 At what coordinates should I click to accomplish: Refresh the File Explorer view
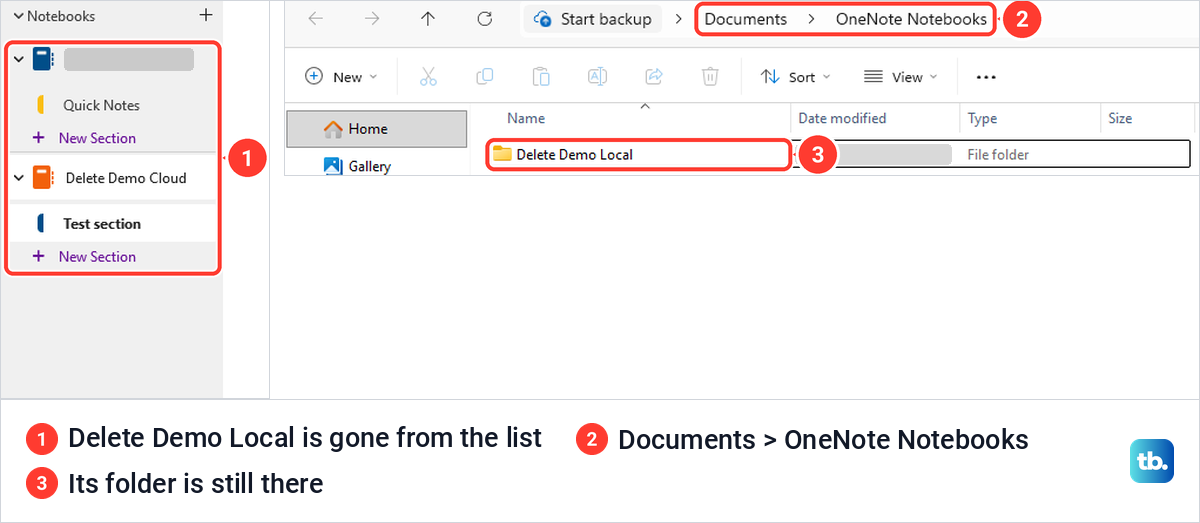[x=485, y=18]
